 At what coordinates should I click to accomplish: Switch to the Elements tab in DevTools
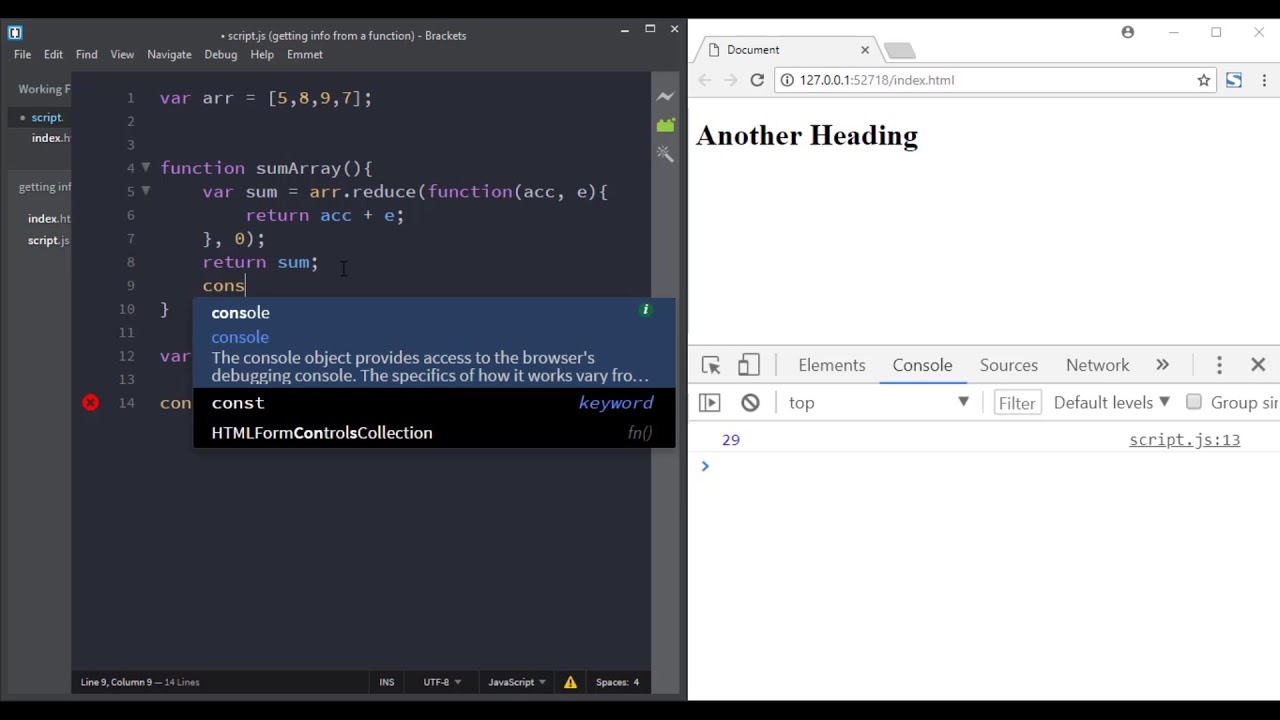[832, 365]
